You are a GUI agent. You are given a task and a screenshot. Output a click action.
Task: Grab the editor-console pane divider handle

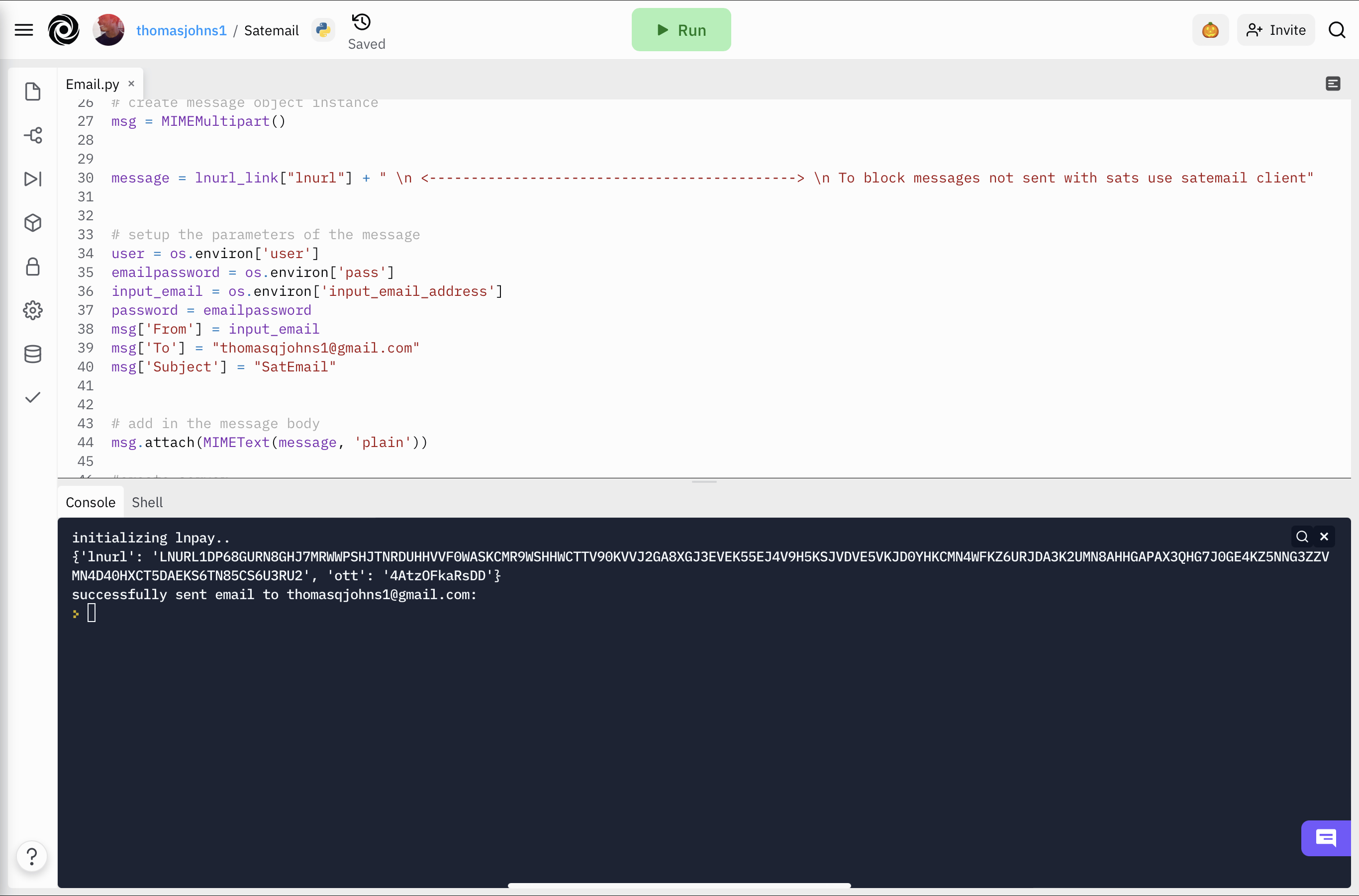click(x=704, y=482)
